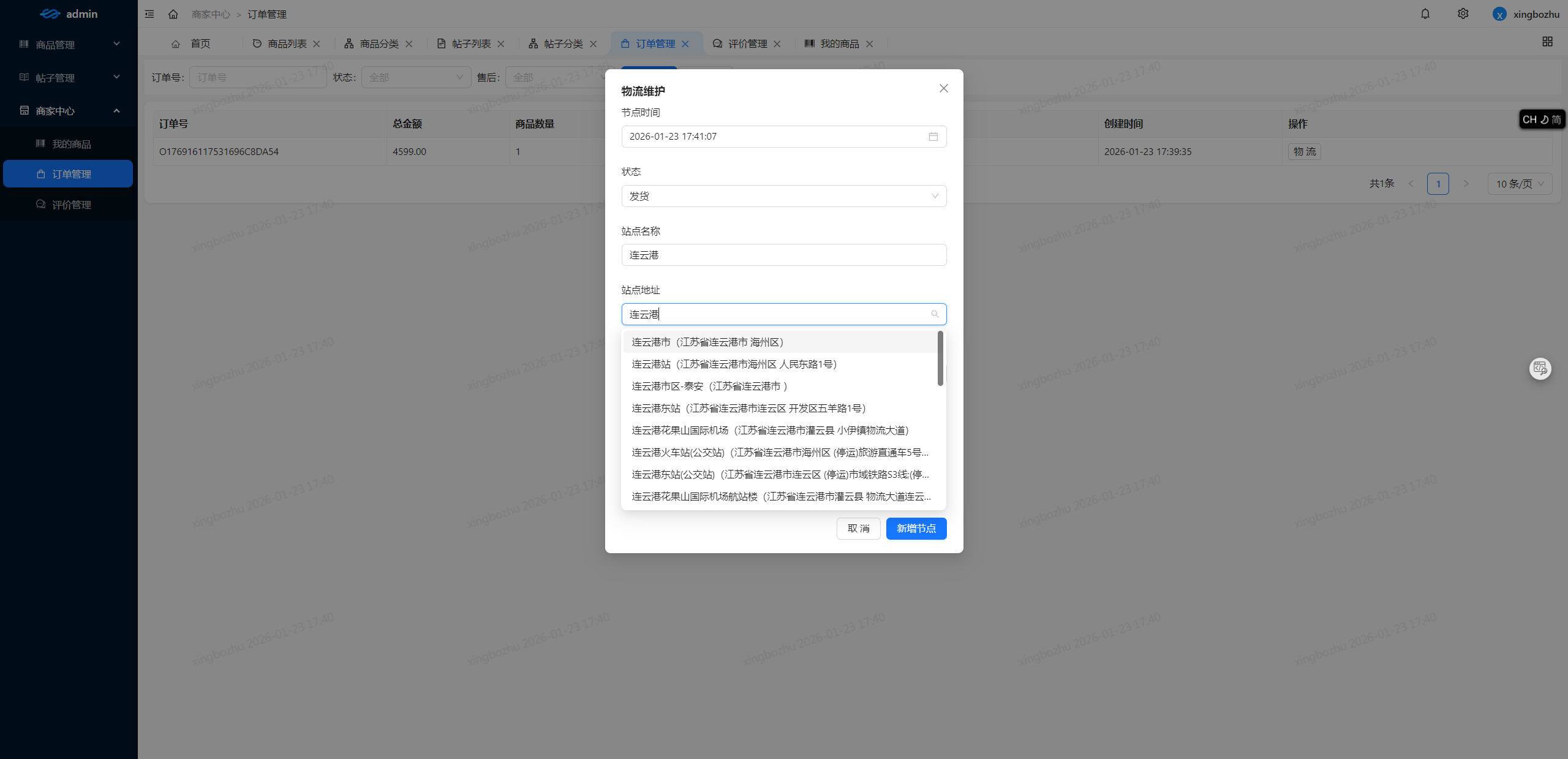Screen dimensions: 1568x759
Task: Open 我的商品 in the sidebar
Action: pyautogui.click(x=71, y=144)
